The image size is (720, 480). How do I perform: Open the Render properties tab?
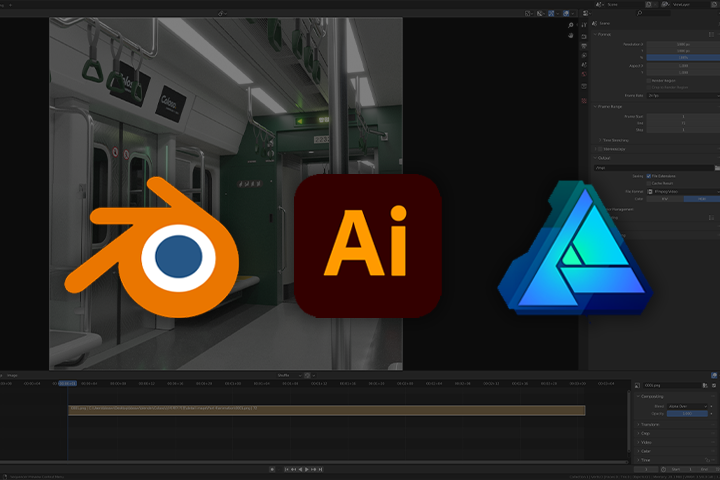(584, 36)
